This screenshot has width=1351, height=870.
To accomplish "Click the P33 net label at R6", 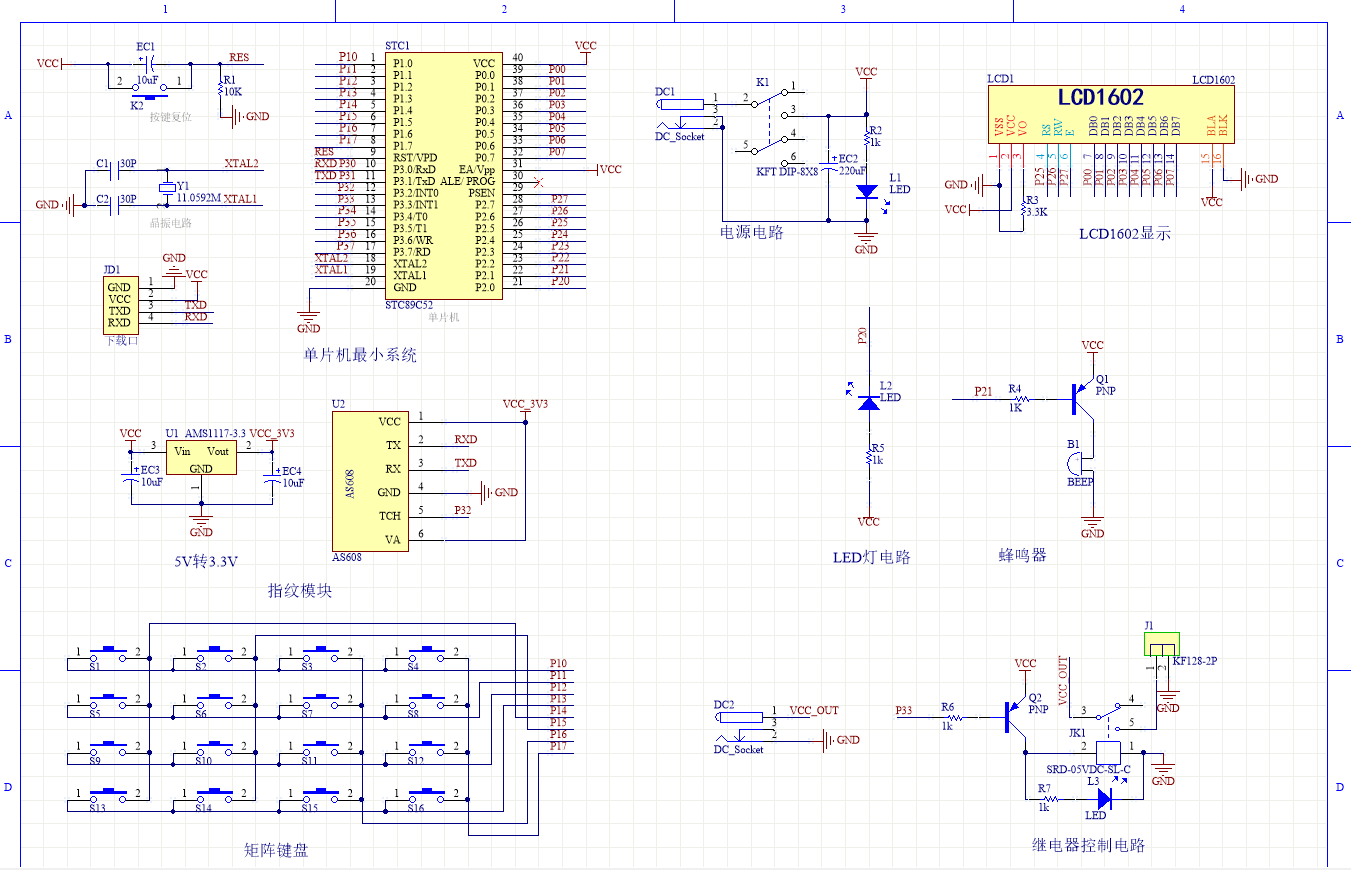I will pyautogui.click(x=904, y=711).
